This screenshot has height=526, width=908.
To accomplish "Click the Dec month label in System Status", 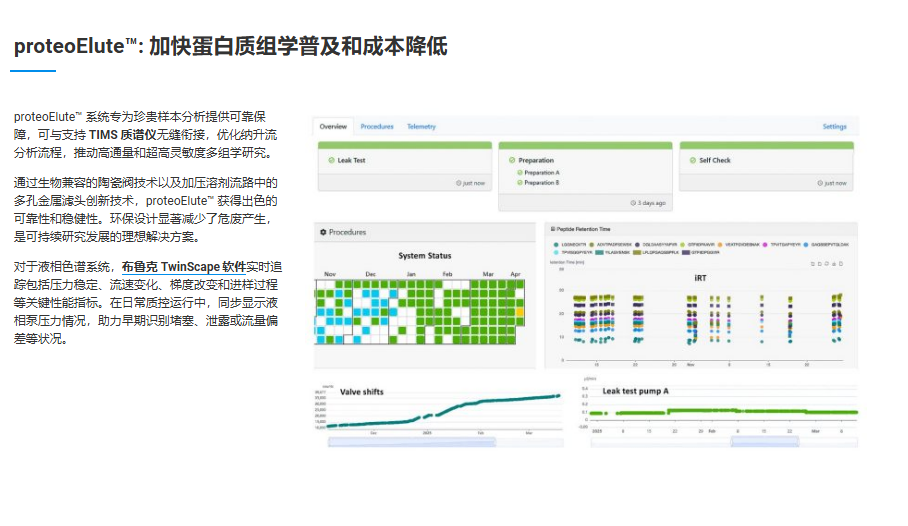I will [371, 273].
